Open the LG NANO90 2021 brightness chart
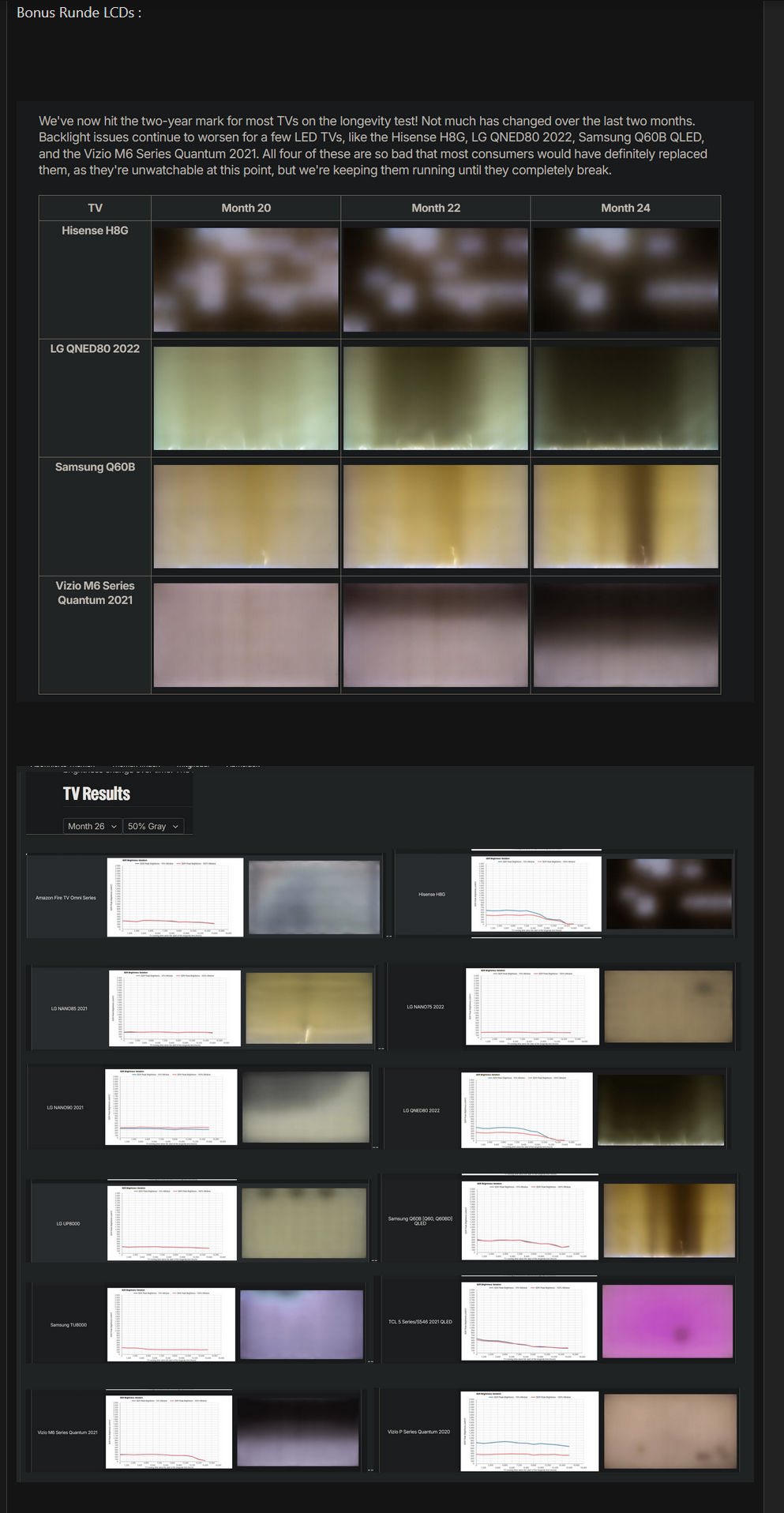Viewport: 784px width, 1513px height. pos(171,1107)
